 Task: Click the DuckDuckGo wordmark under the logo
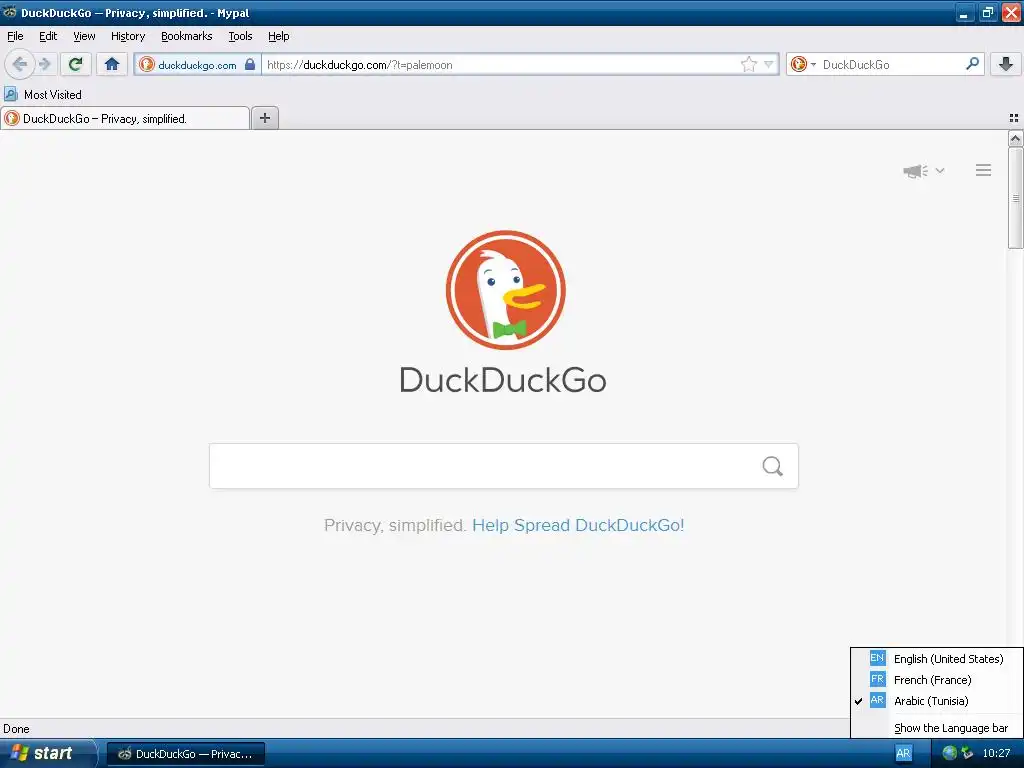click(503, 379)
